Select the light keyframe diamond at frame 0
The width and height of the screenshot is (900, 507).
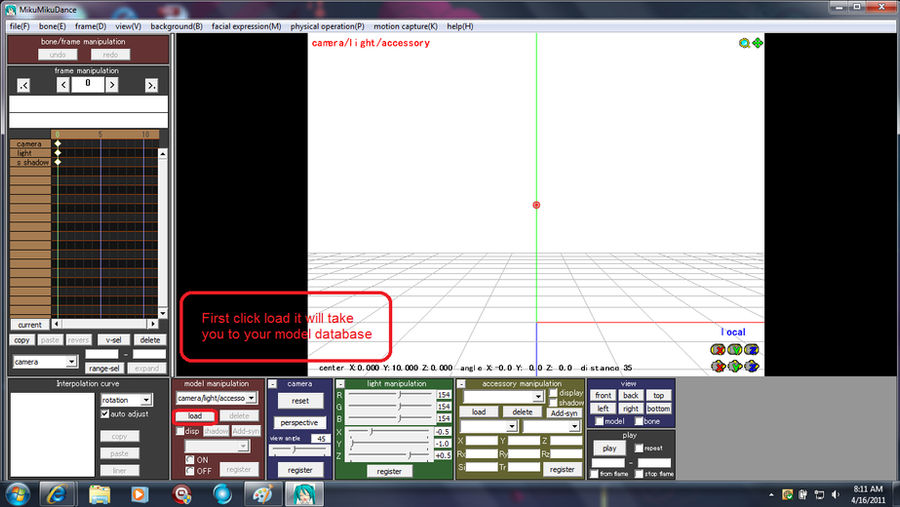(x=57, y=153)
